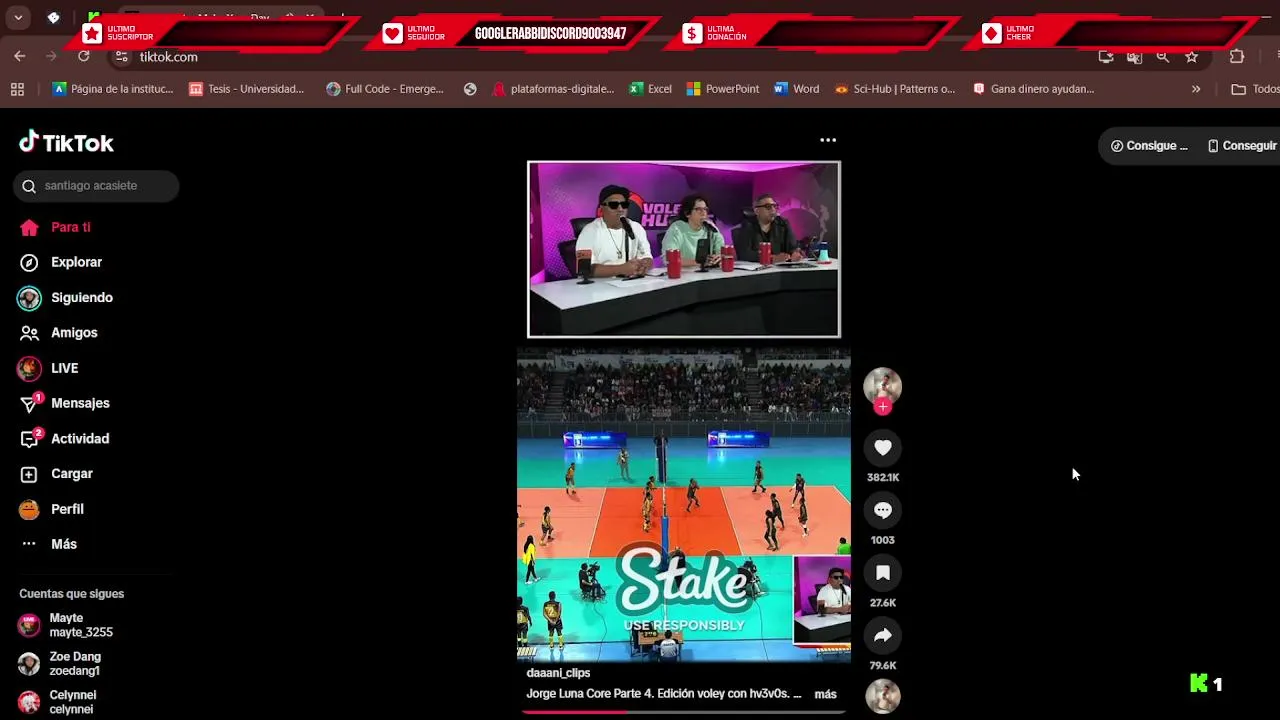Reload the page
1280x720 pixels.
84,57
